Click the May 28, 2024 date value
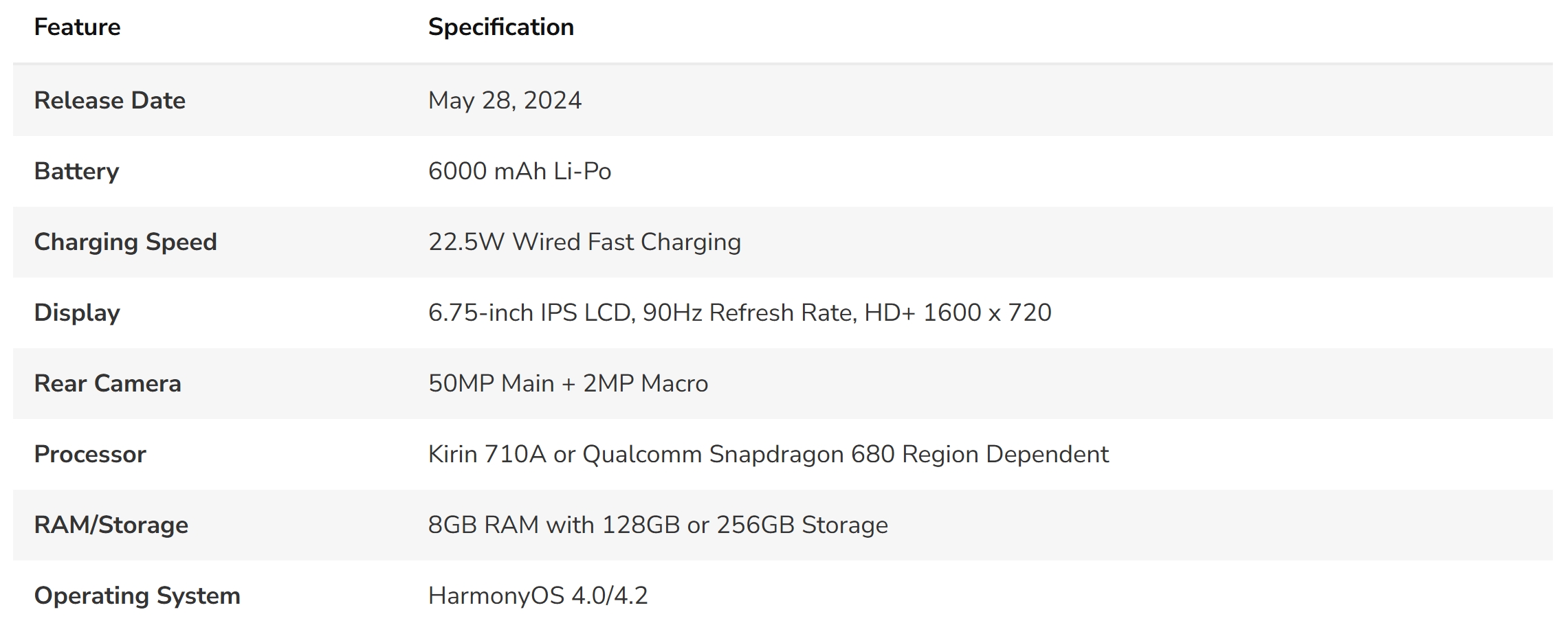 (x=505, y=100)
